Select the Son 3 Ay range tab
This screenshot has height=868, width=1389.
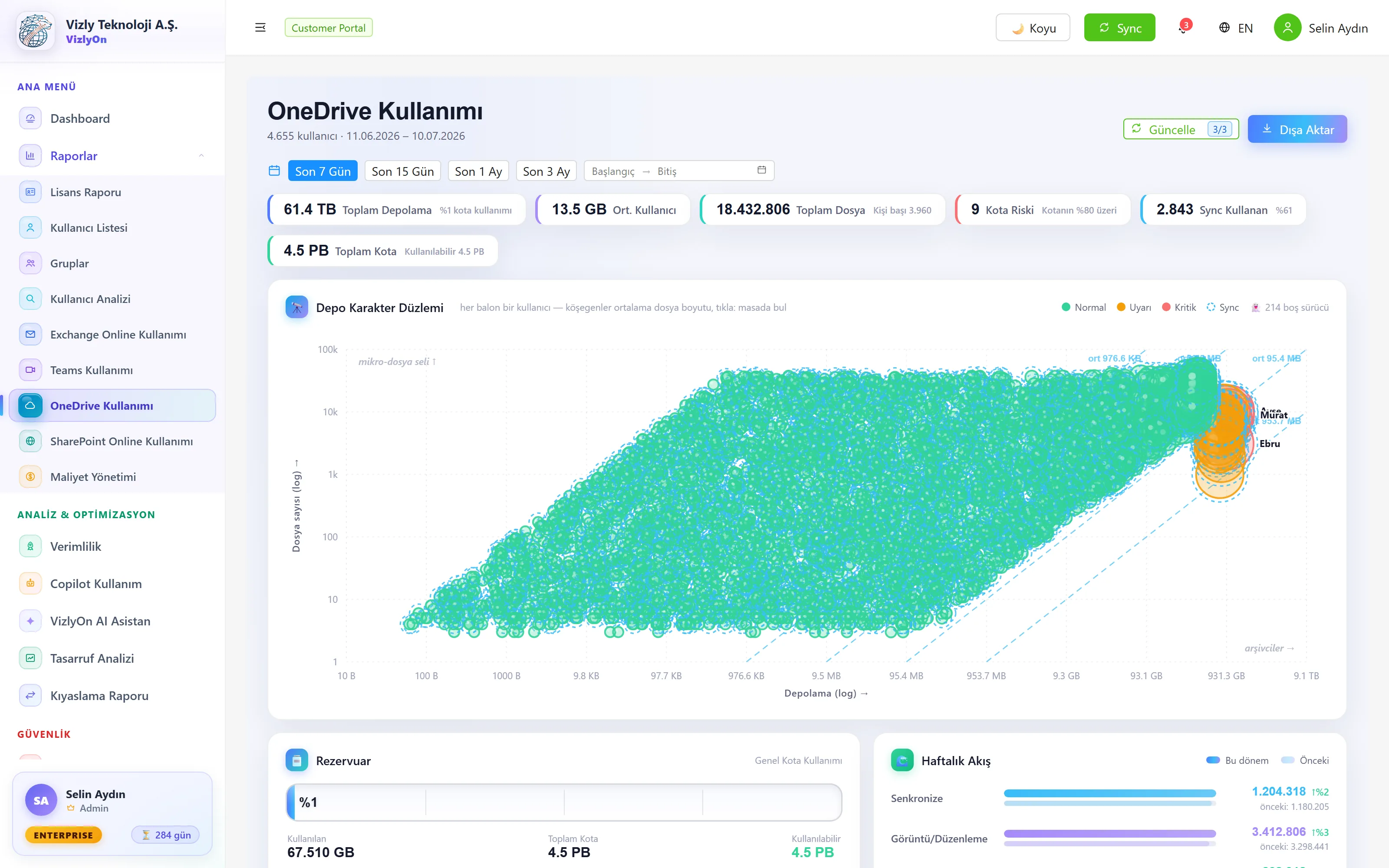tap(546, 171)
